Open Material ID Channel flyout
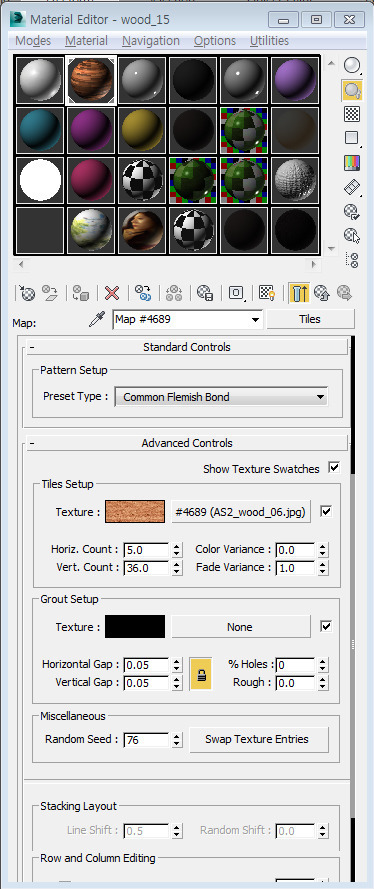 click(x=236, y=293)
